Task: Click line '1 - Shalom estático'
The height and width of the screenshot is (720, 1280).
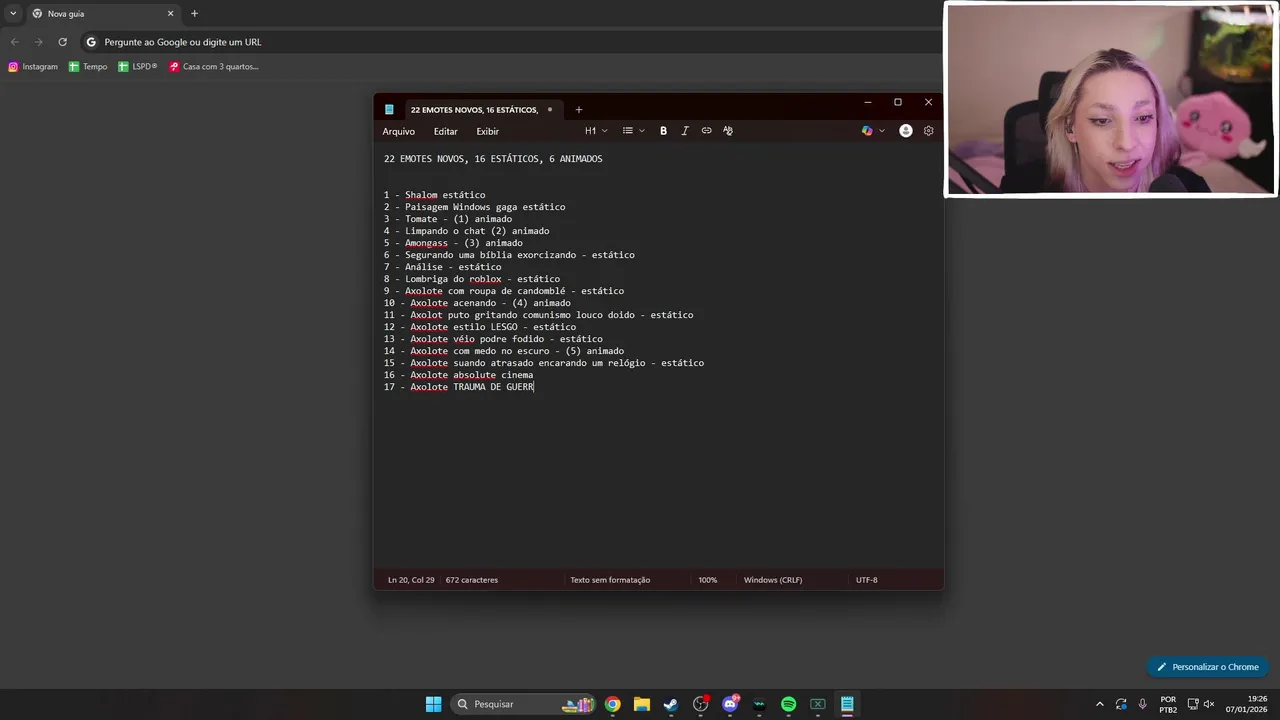Action: coord(434,195)
